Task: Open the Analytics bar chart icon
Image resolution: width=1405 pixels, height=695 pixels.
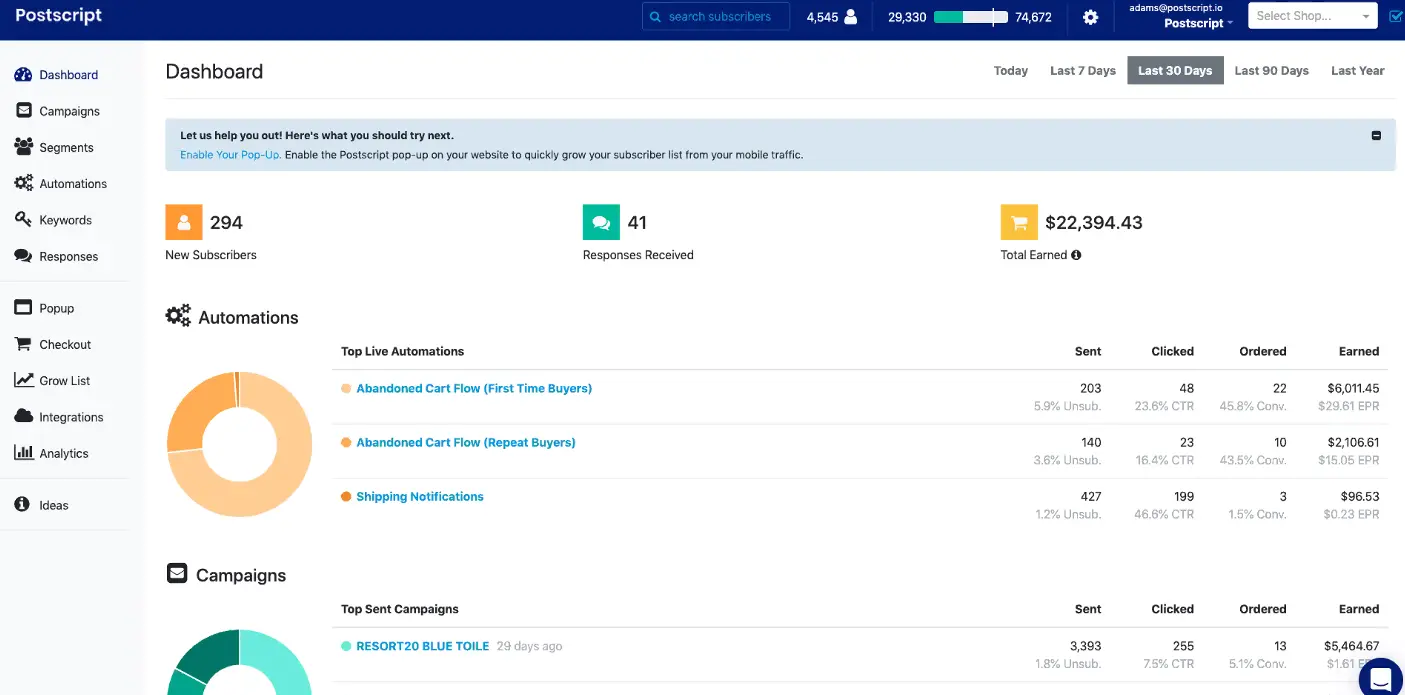Action: pos(23,453)
